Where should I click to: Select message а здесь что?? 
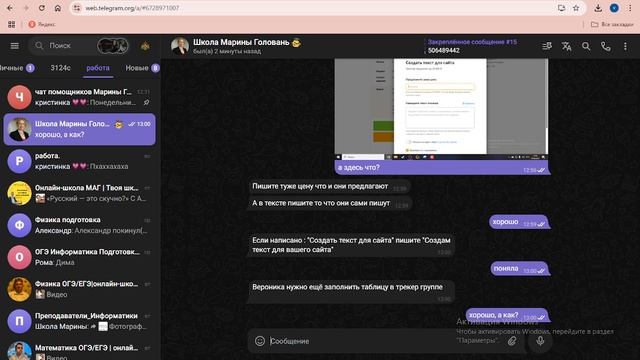click(x=441, y=167)
